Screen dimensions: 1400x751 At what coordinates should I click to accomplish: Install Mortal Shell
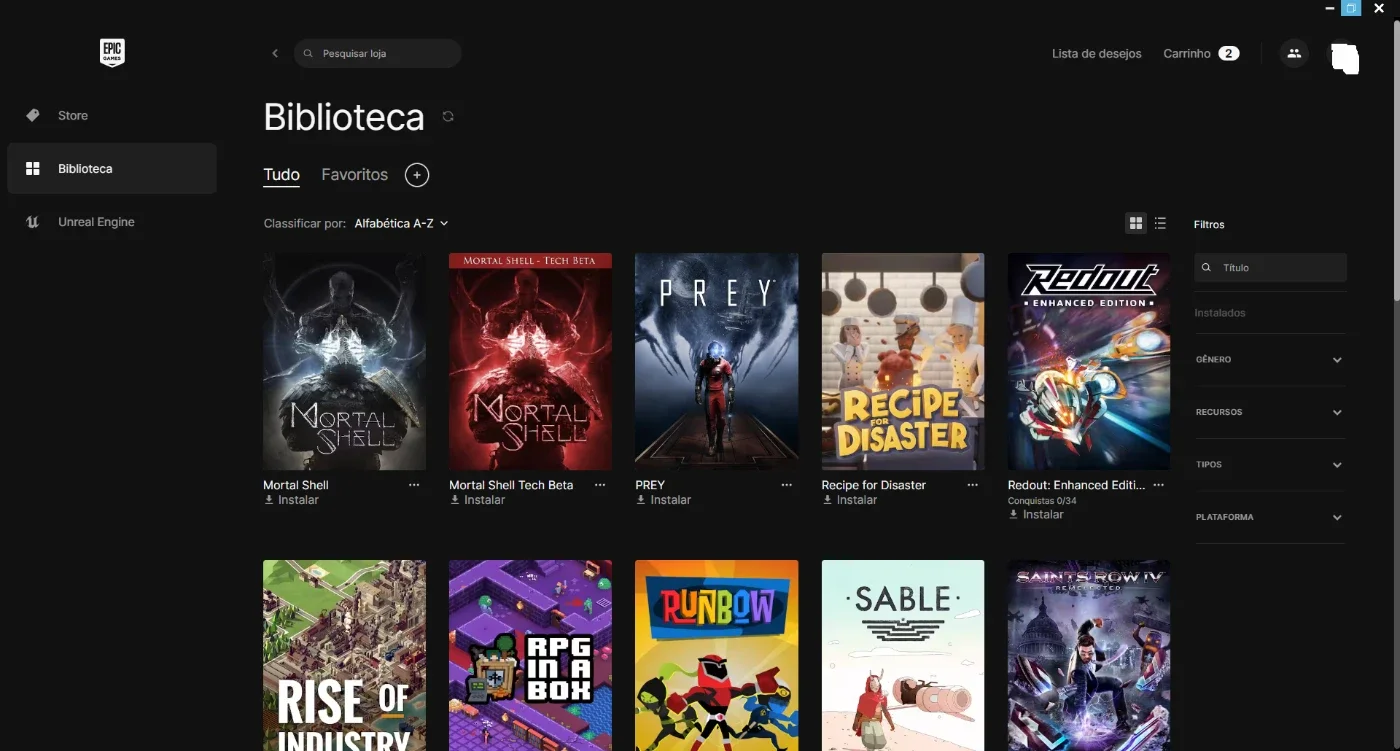coord(291,500)
